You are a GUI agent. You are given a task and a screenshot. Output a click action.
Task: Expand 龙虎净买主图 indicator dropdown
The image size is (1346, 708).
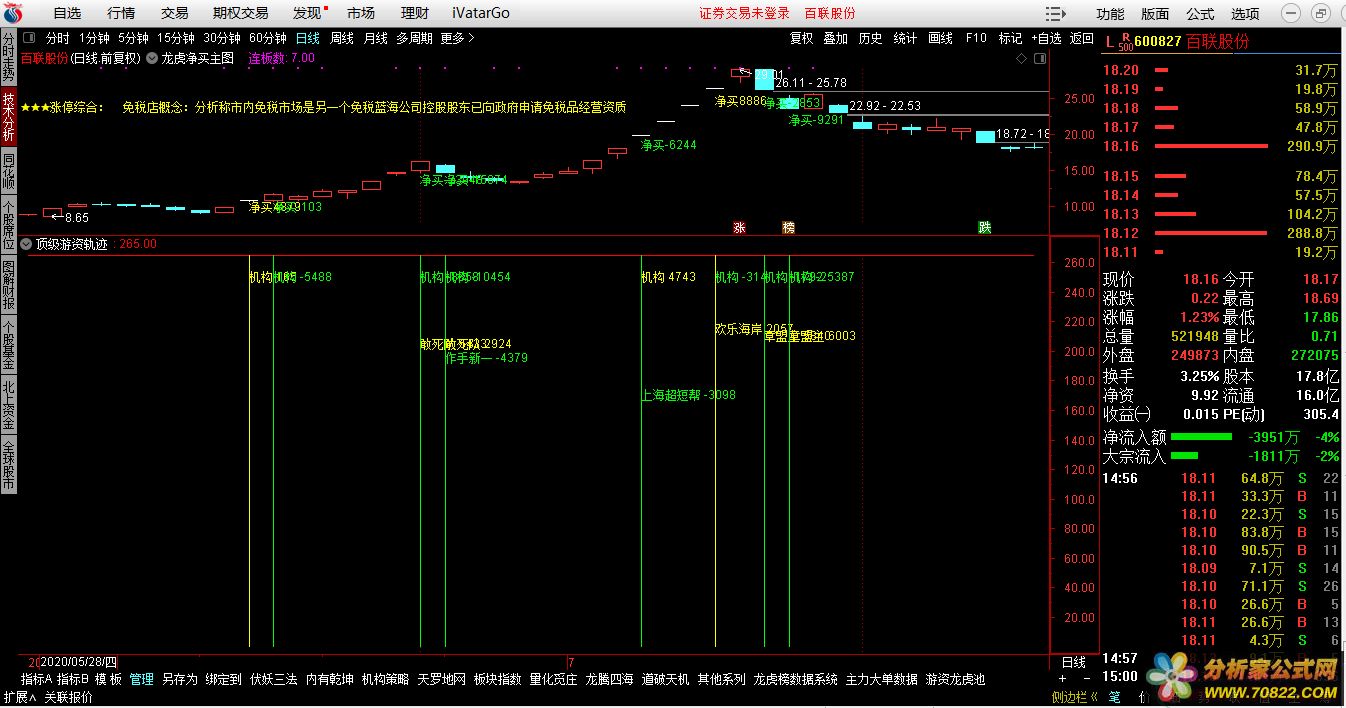[152, 58]
